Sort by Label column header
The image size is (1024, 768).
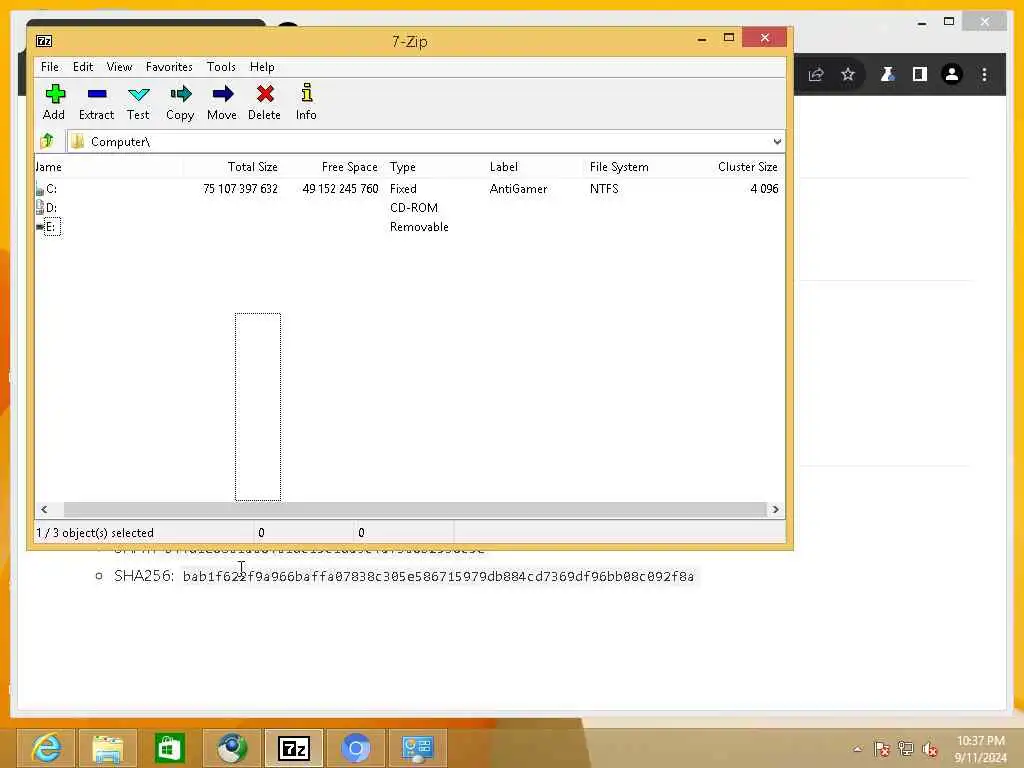(x=534, y=167)
